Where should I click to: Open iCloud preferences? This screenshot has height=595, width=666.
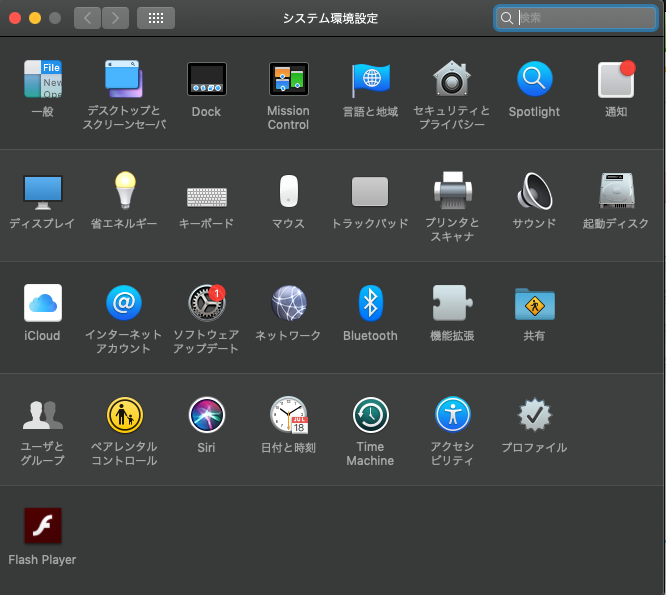(43, 303)
